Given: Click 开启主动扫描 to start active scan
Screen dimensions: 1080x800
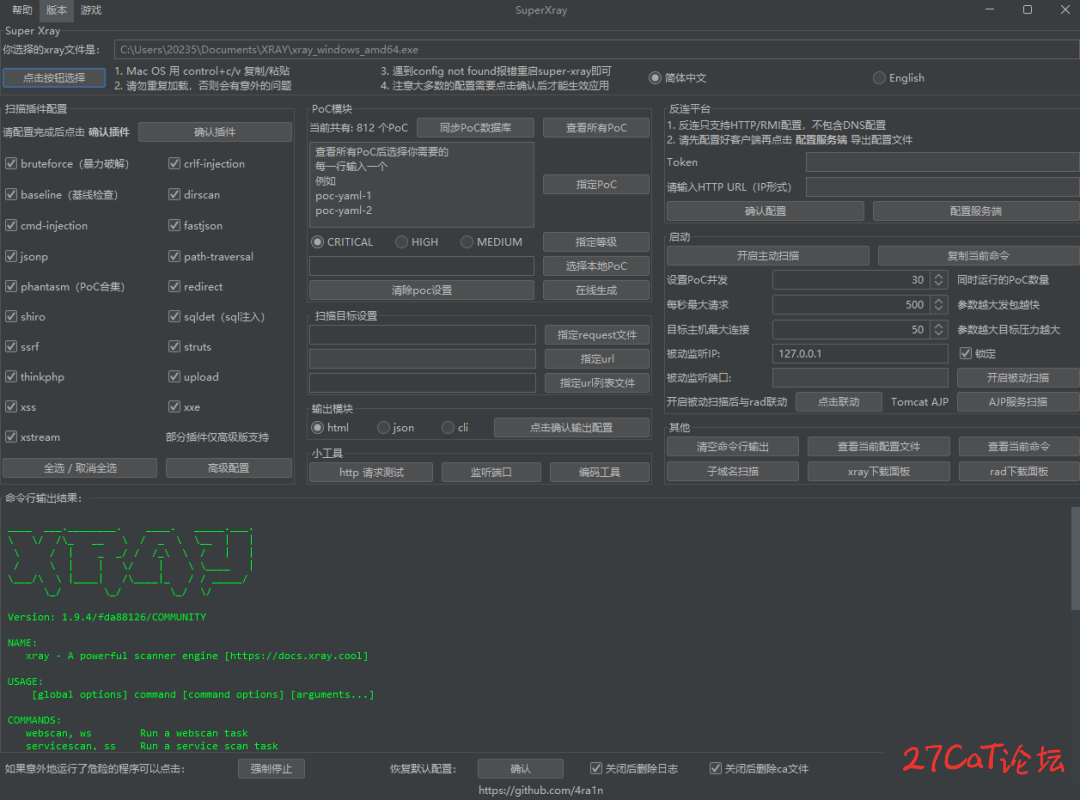Looking at the screenshot, I should coord(768,256).
